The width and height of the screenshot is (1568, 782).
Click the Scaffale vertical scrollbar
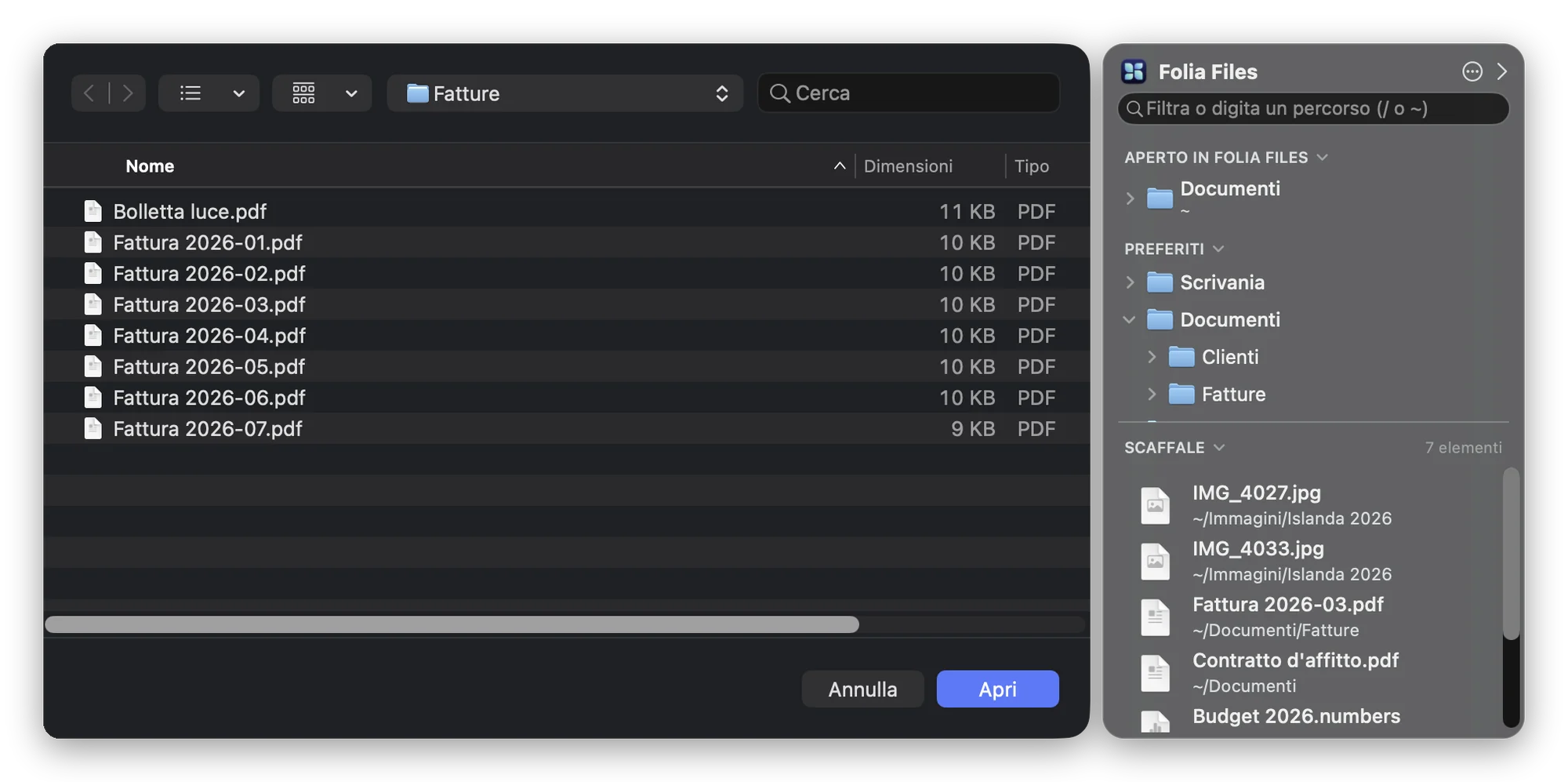(x=1511, y=553)
